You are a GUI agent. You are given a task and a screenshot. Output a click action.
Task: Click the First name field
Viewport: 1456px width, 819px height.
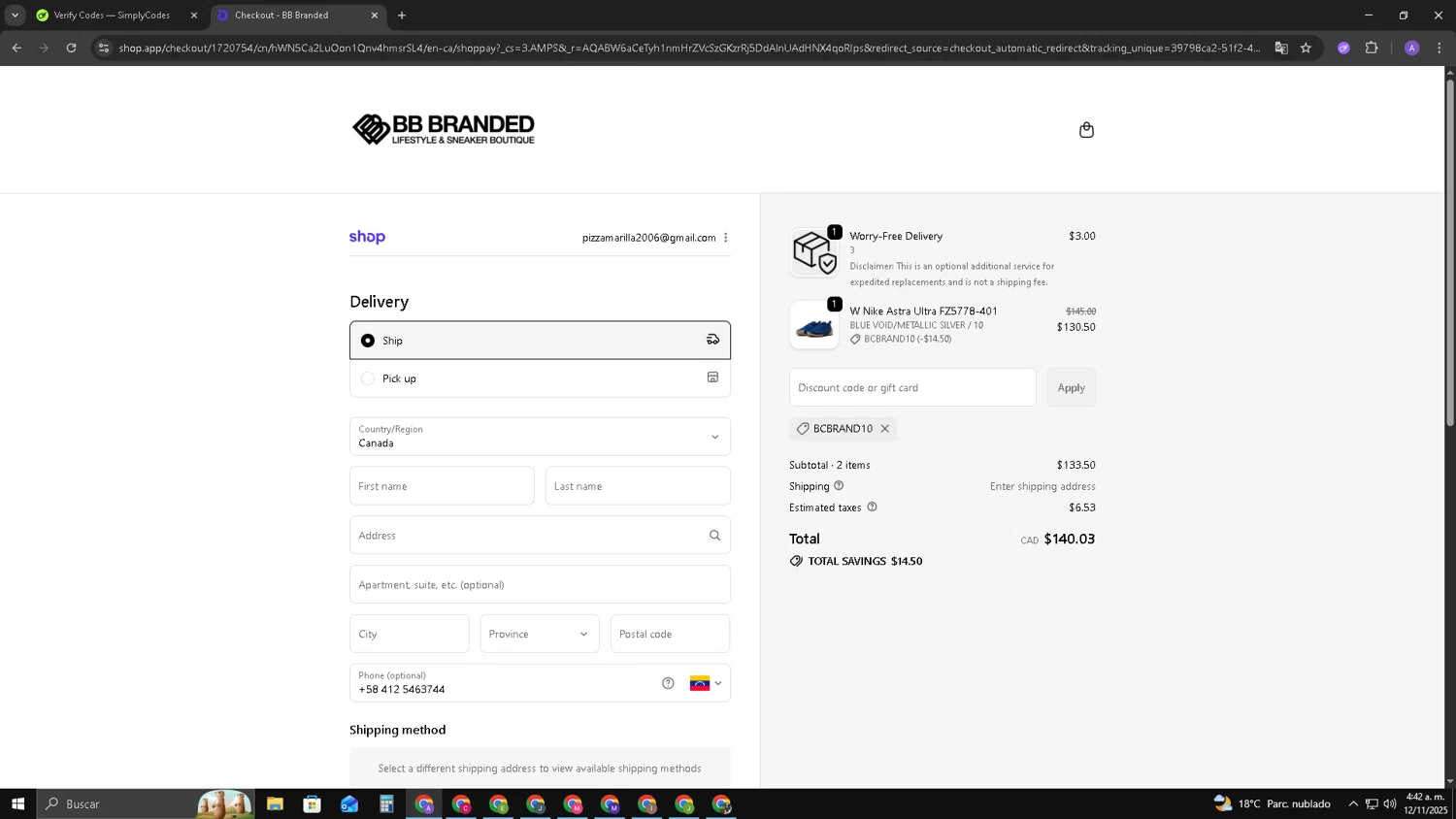tap(442, 486)
